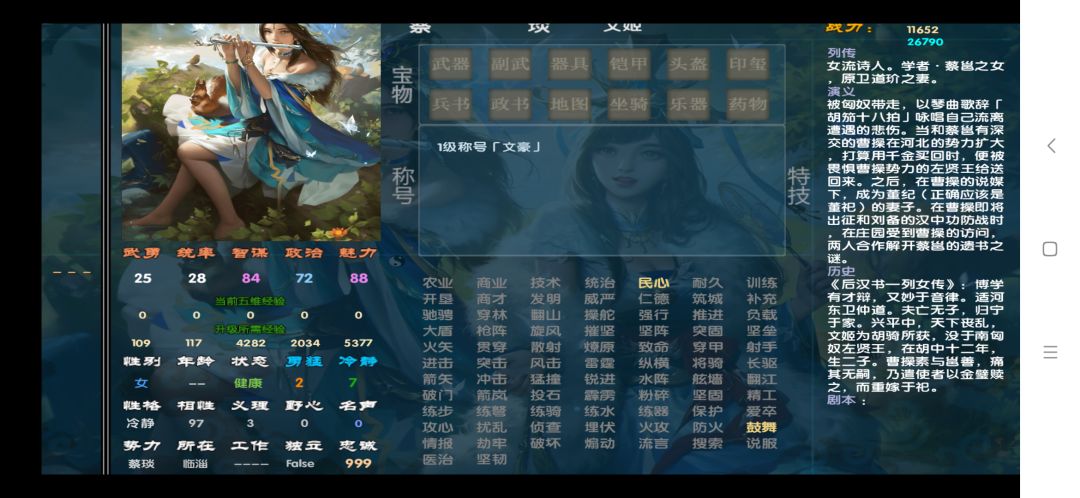
Task: Click the 当前五维经验 label
Action: [251, 301]
